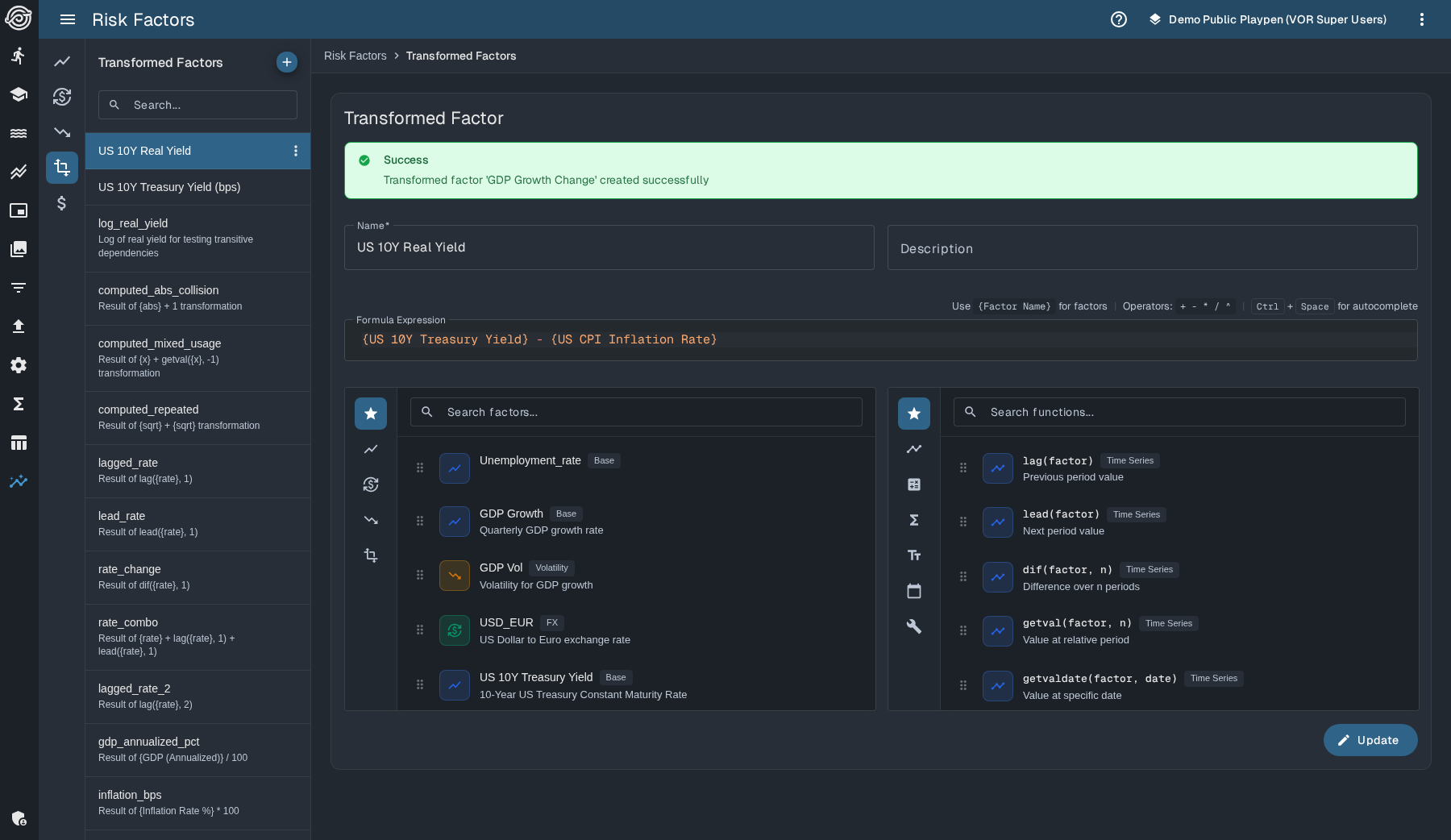Select the FX currency exchange factor filter icon
Screen dimensions: 1451x840
(371, 484)
